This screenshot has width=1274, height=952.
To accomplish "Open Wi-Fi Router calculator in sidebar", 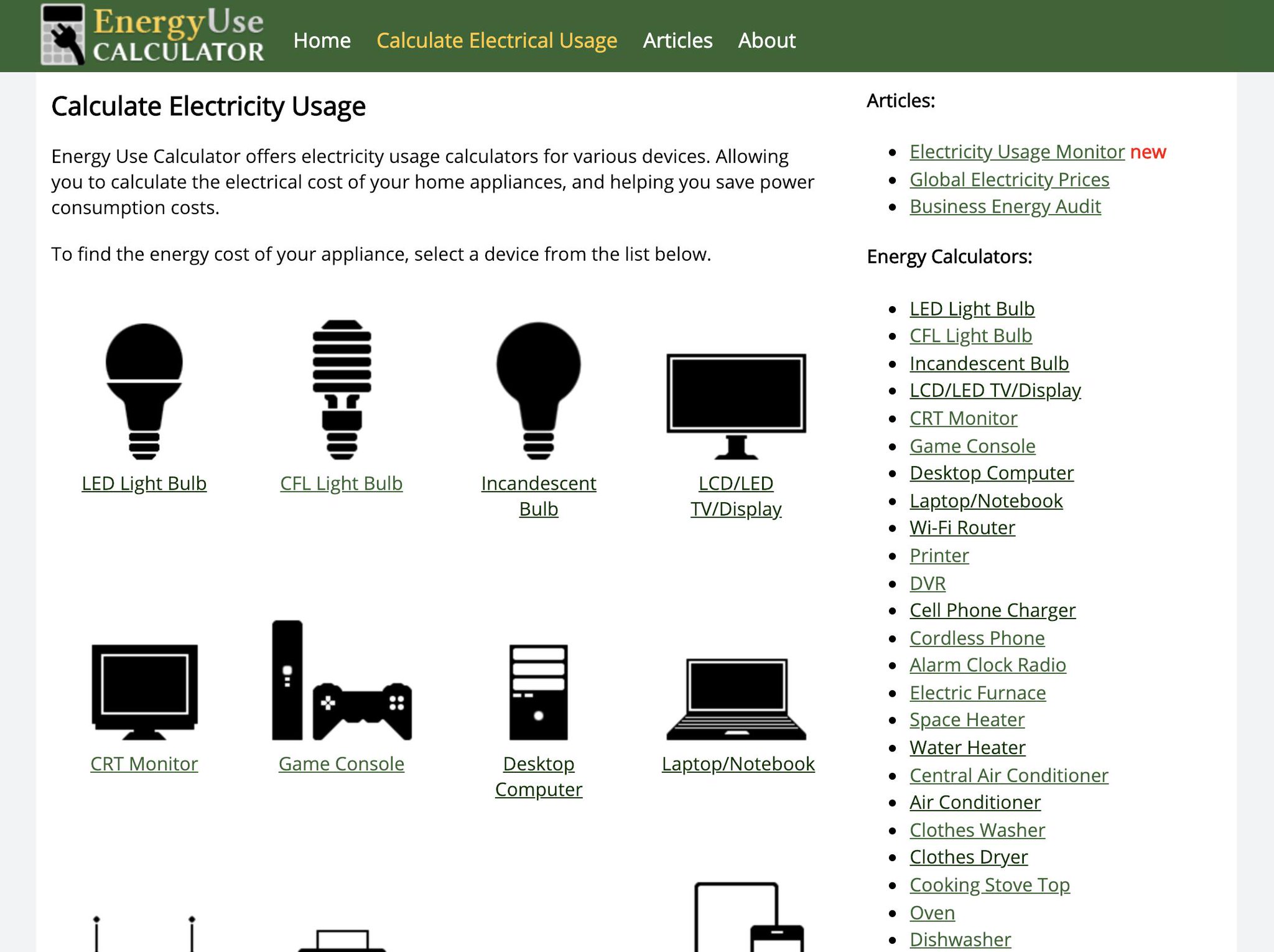I will [x=962, y=528].
